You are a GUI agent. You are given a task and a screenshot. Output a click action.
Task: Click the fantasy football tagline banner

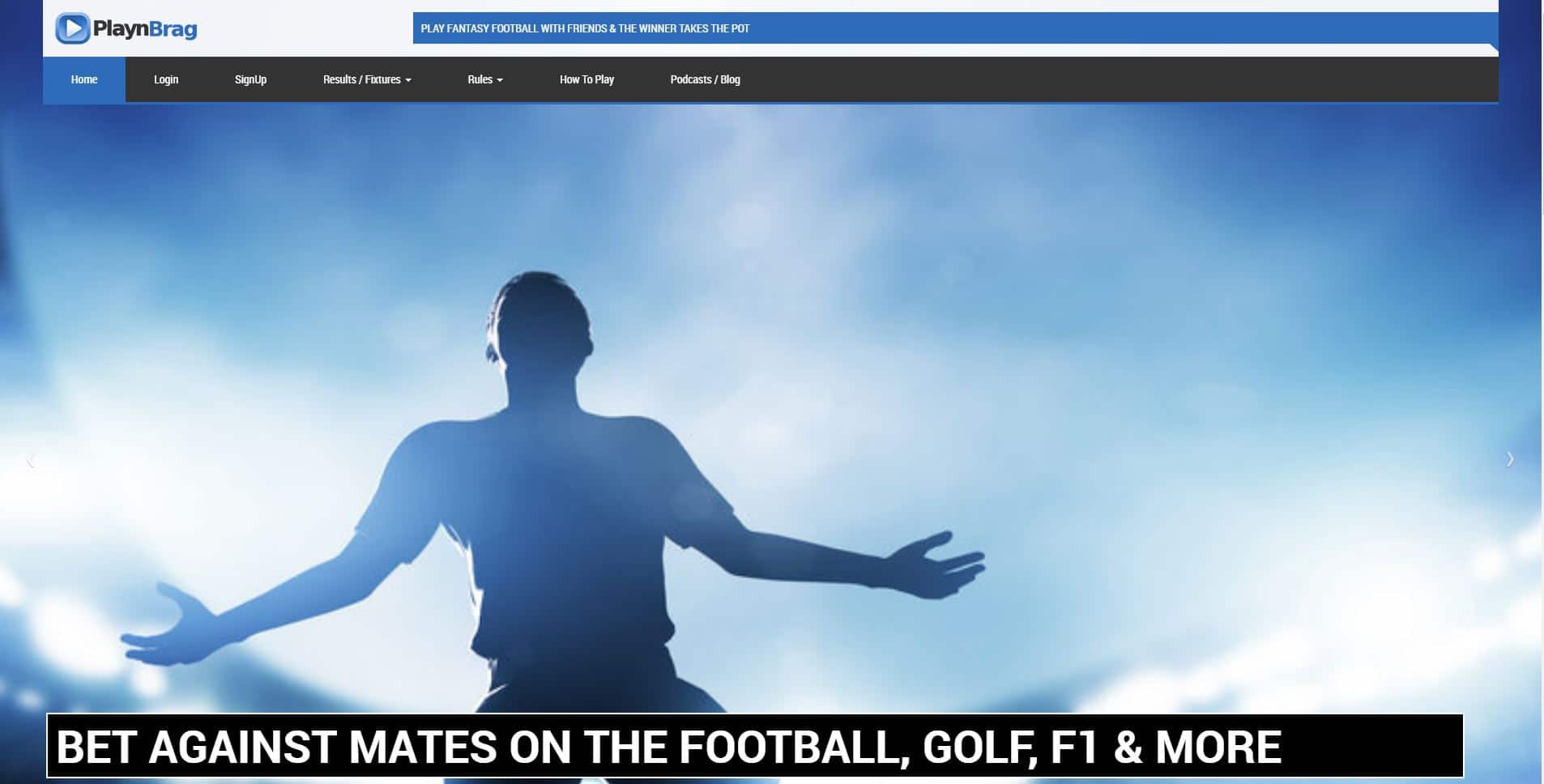pos(585,28)
